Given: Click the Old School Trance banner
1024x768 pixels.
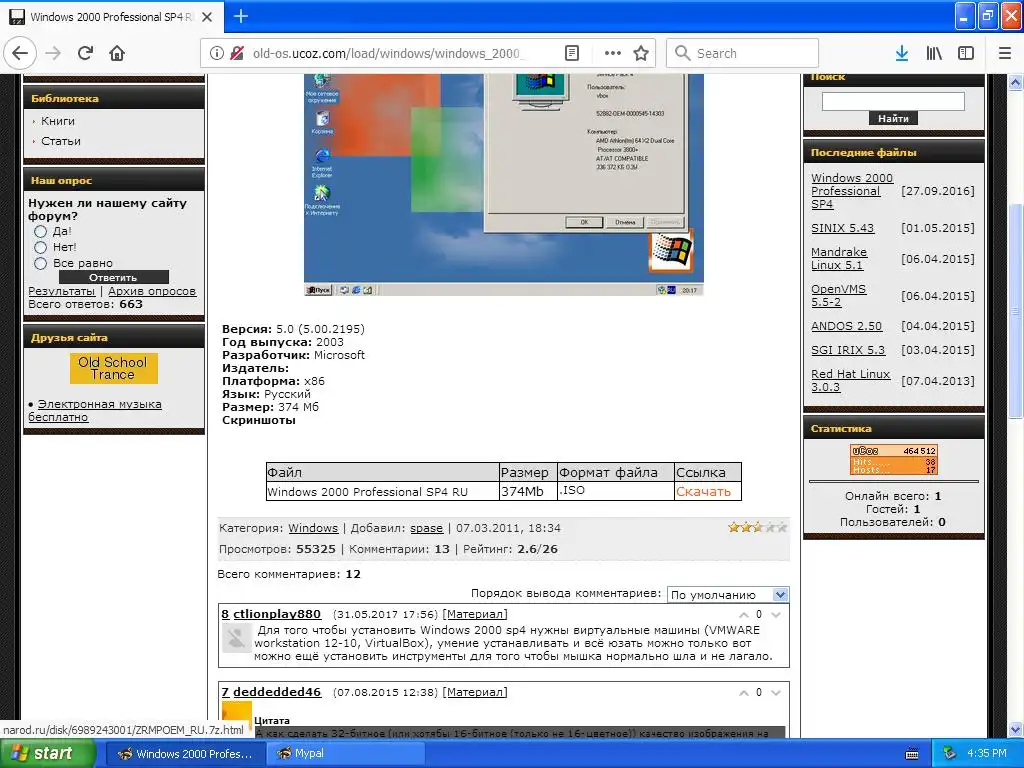Looking at the screenshot, I should pyautogui.click(x=114, y=368).
